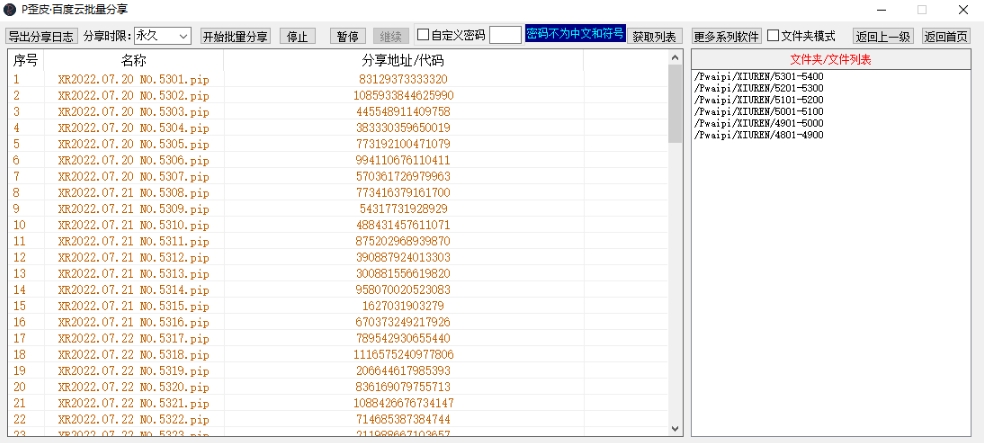Viewport: 984px width, 443px height.
Task: Click 返回首页 button
Action: pos(946,36)
